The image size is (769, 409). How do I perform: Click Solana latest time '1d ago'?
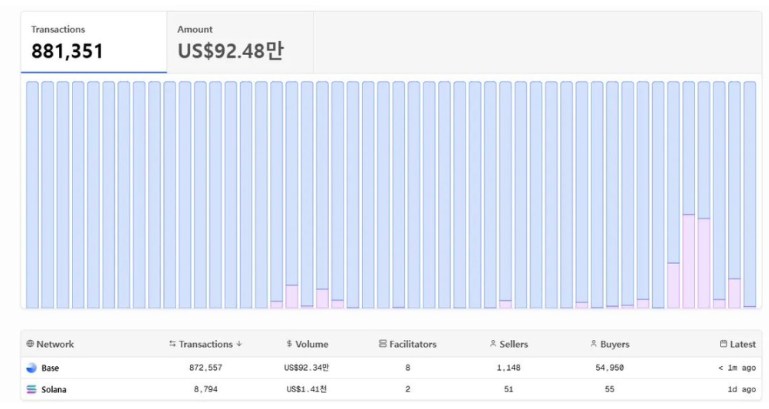tap(742, 389)
